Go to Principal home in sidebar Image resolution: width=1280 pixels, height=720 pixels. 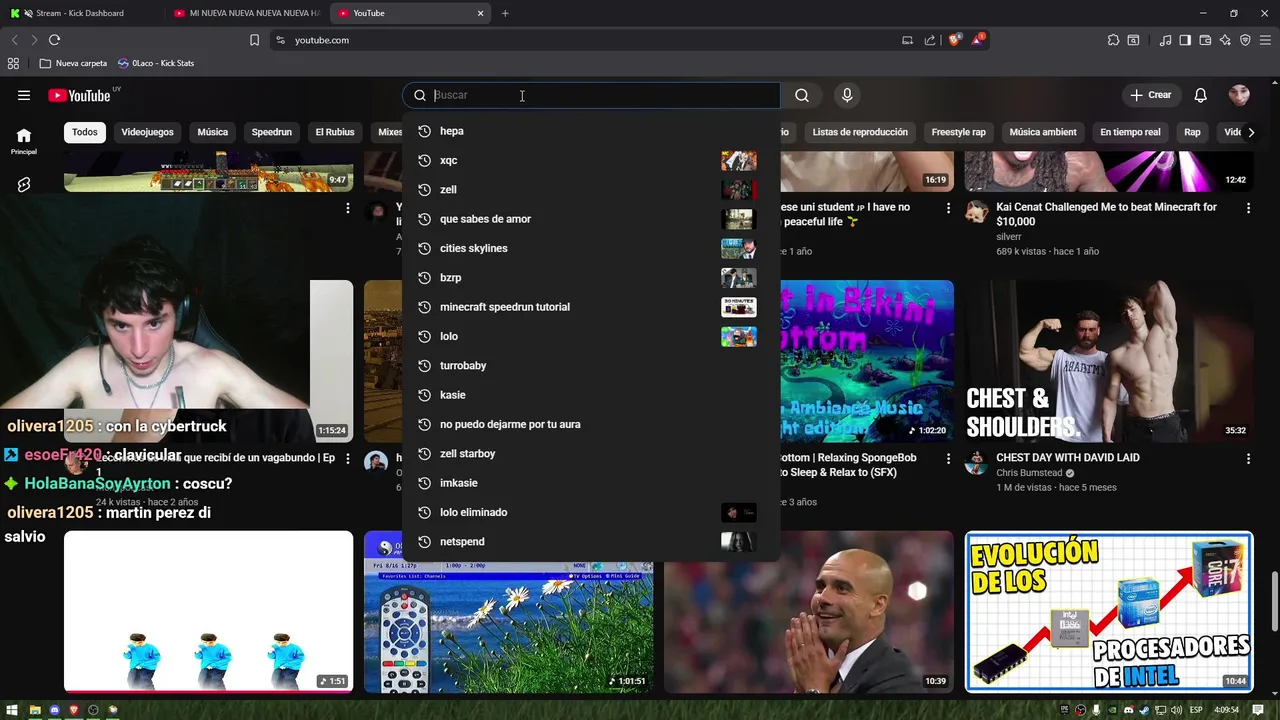24,141
